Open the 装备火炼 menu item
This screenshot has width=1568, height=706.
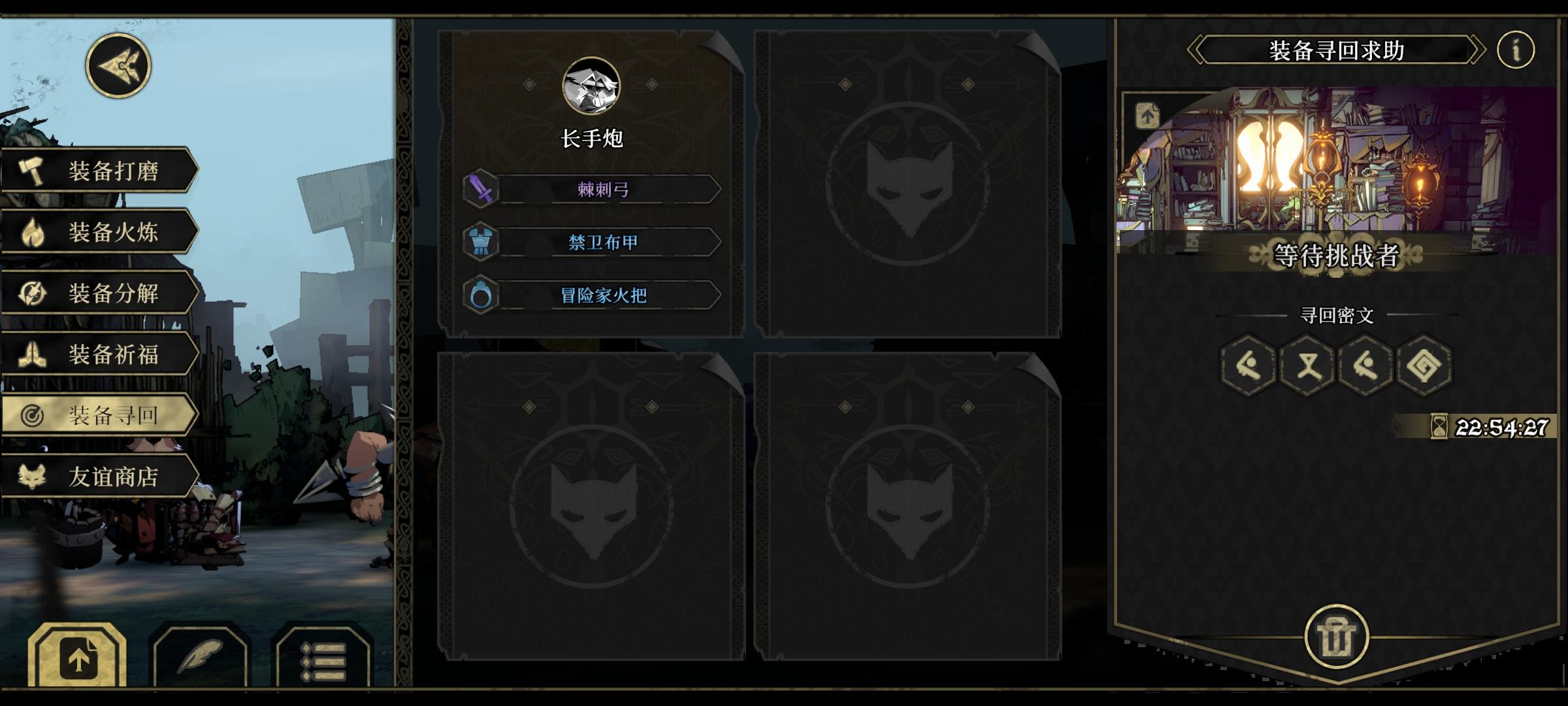99,231
